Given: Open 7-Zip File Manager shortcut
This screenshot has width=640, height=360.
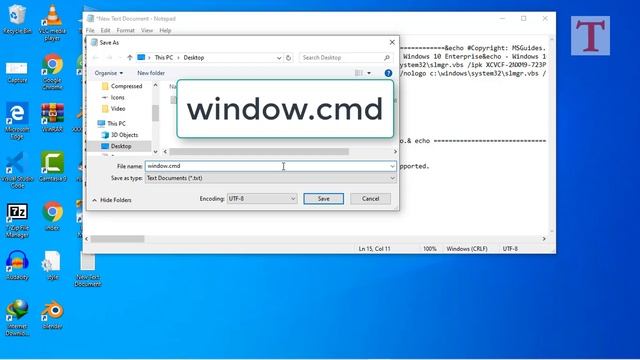Looking at the screenshot, I should (17, 220).
